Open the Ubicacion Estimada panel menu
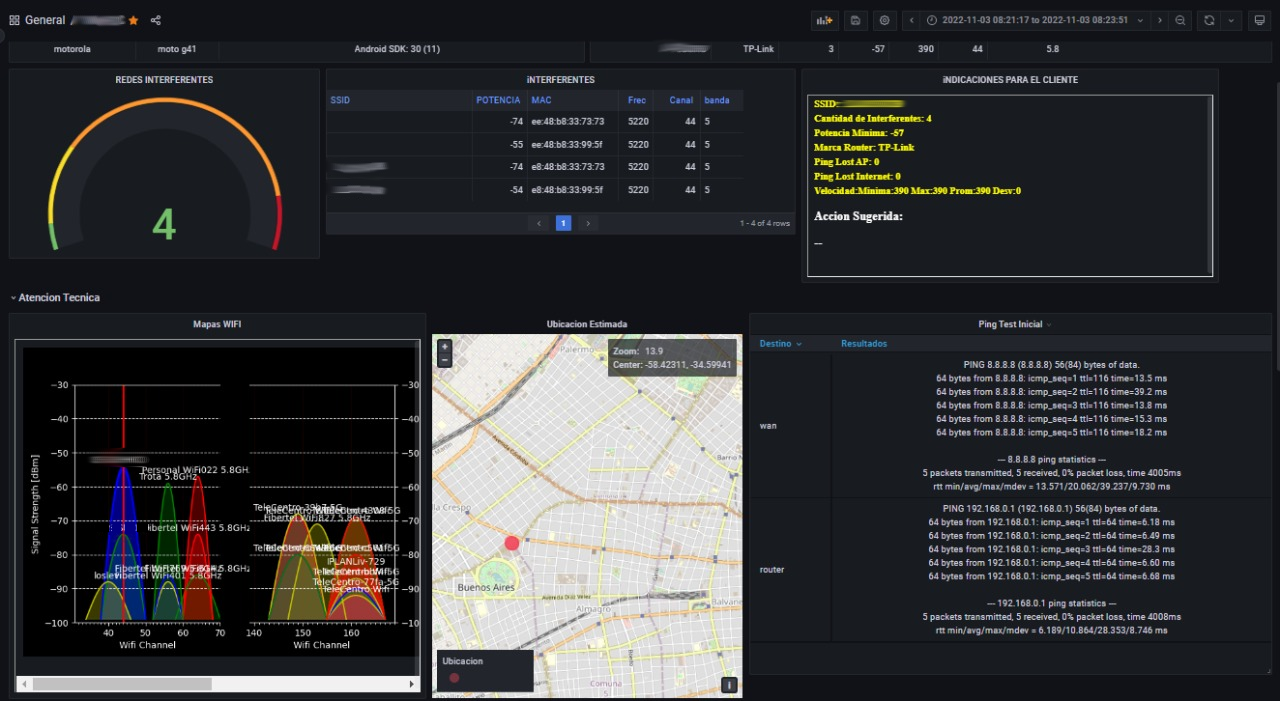 coord(586,323)
